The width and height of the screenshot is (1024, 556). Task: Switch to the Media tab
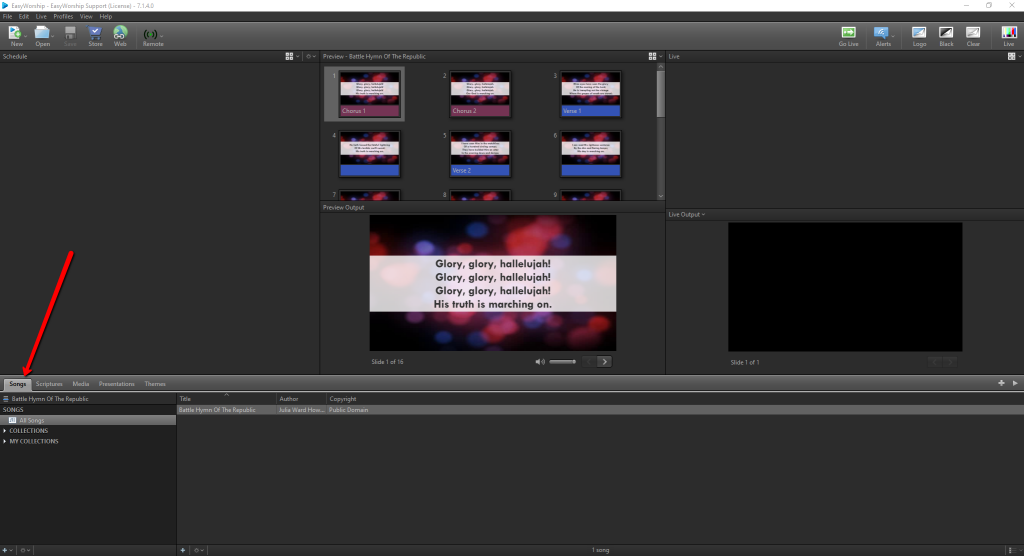point(80,384)
